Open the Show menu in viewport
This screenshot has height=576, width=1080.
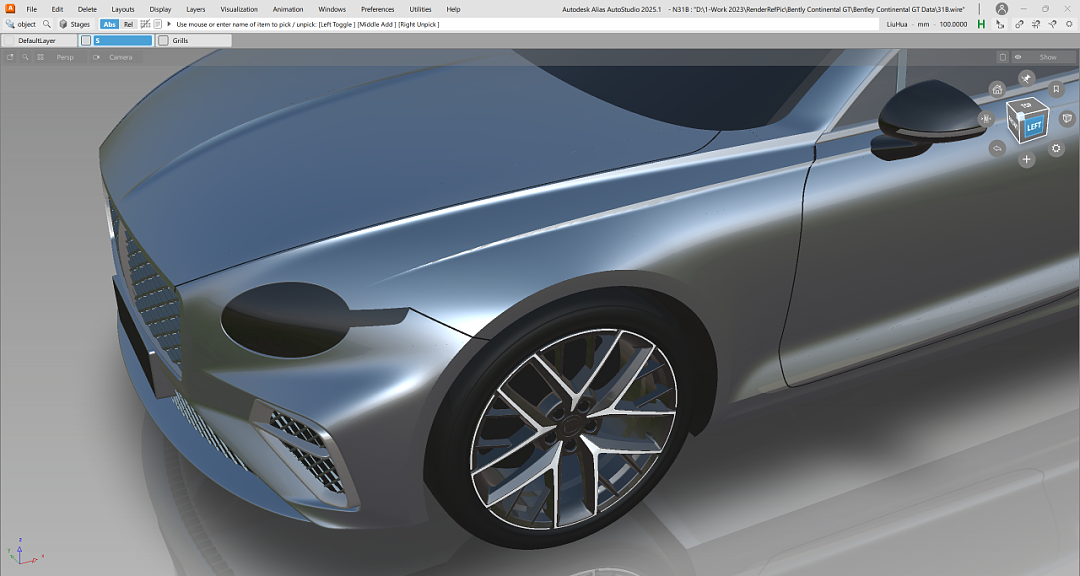point(1048,57)
